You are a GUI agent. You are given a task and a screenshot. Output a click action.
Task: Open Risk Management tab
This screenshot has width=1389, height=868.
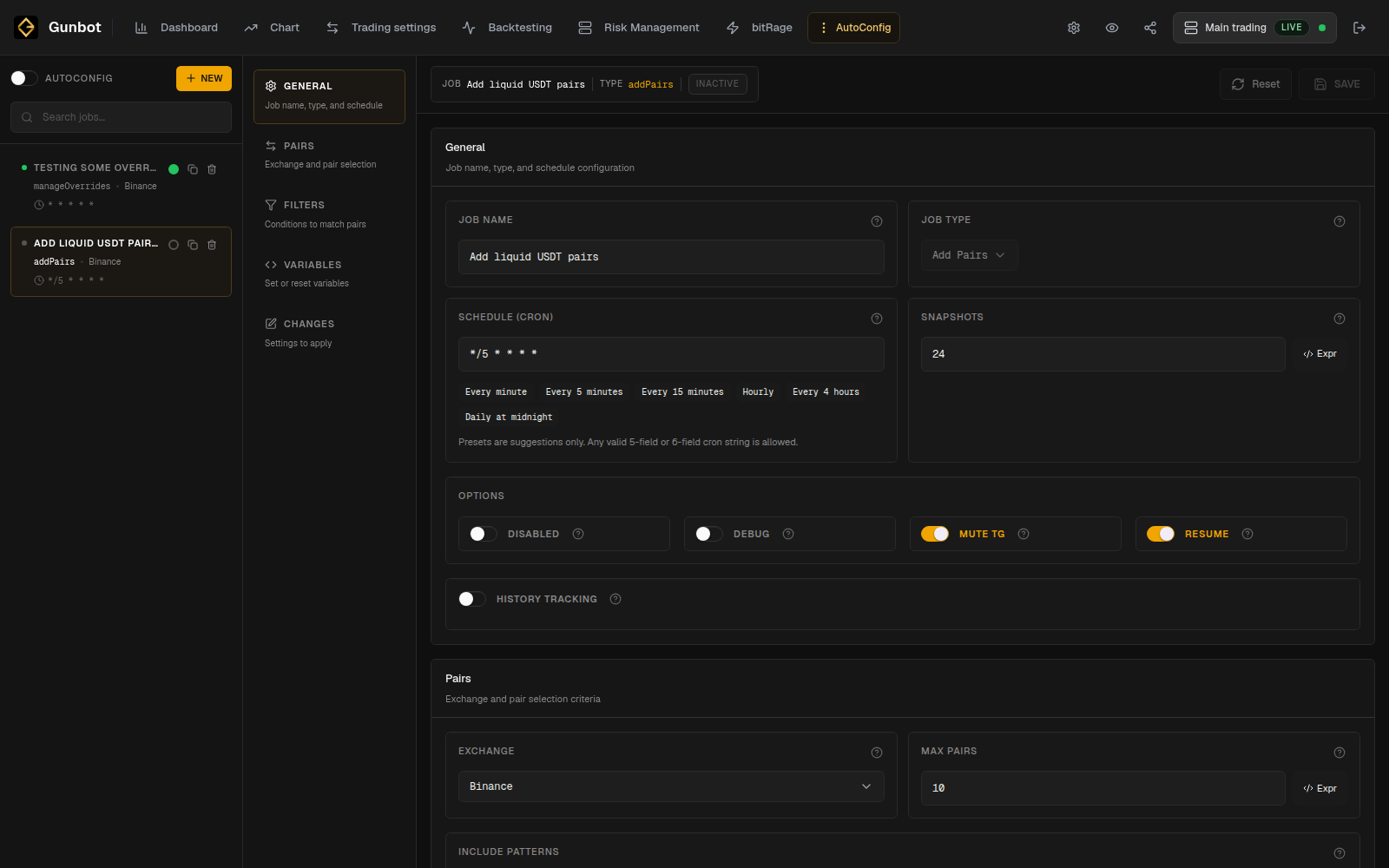tap(639, 28)
